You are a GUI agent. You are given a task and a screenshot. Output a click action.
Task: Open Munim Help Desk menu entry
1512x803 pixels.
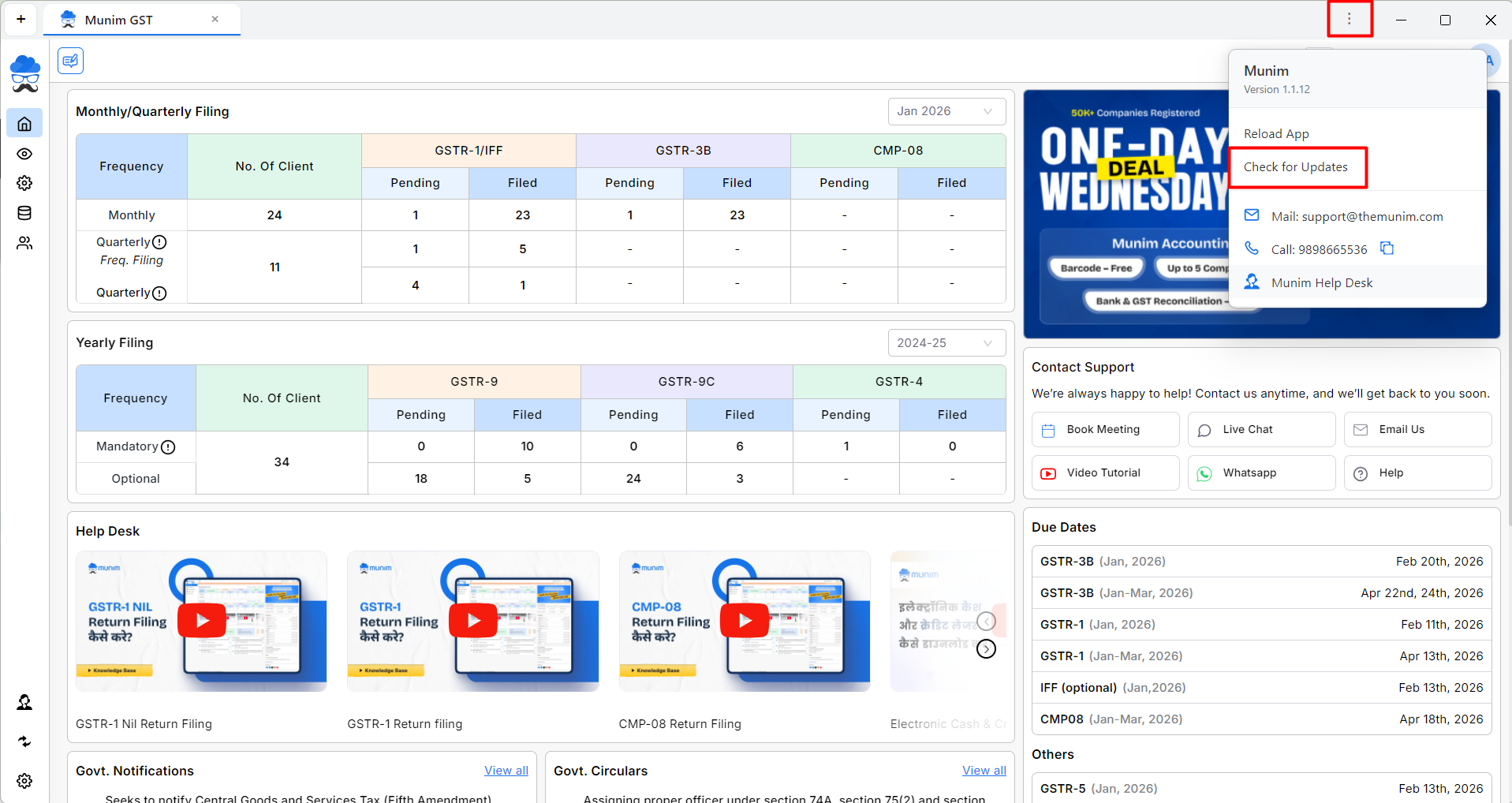point(1321,282)
